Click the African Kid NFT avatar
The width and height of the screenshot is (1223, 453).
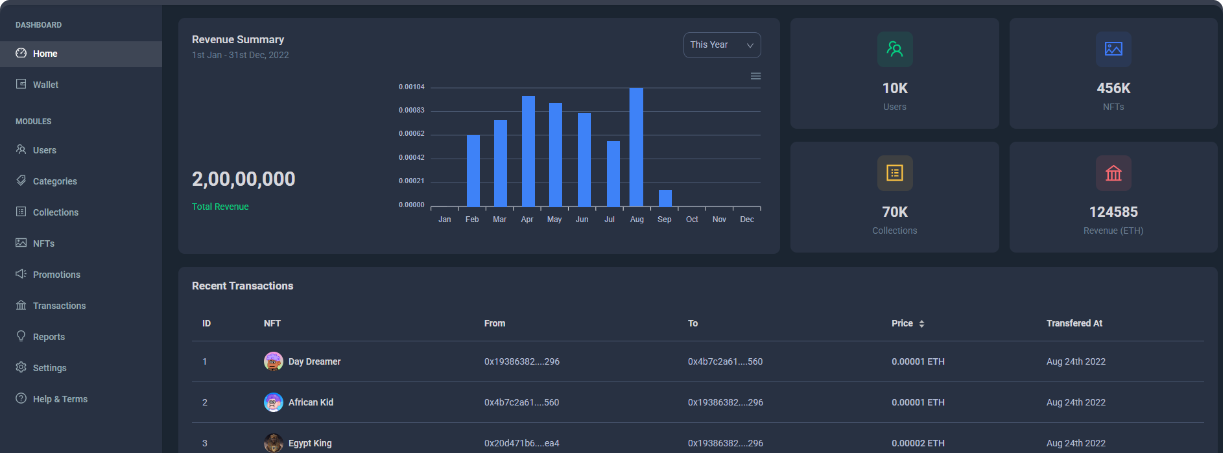pyautogui.click(x=273, y=402)
